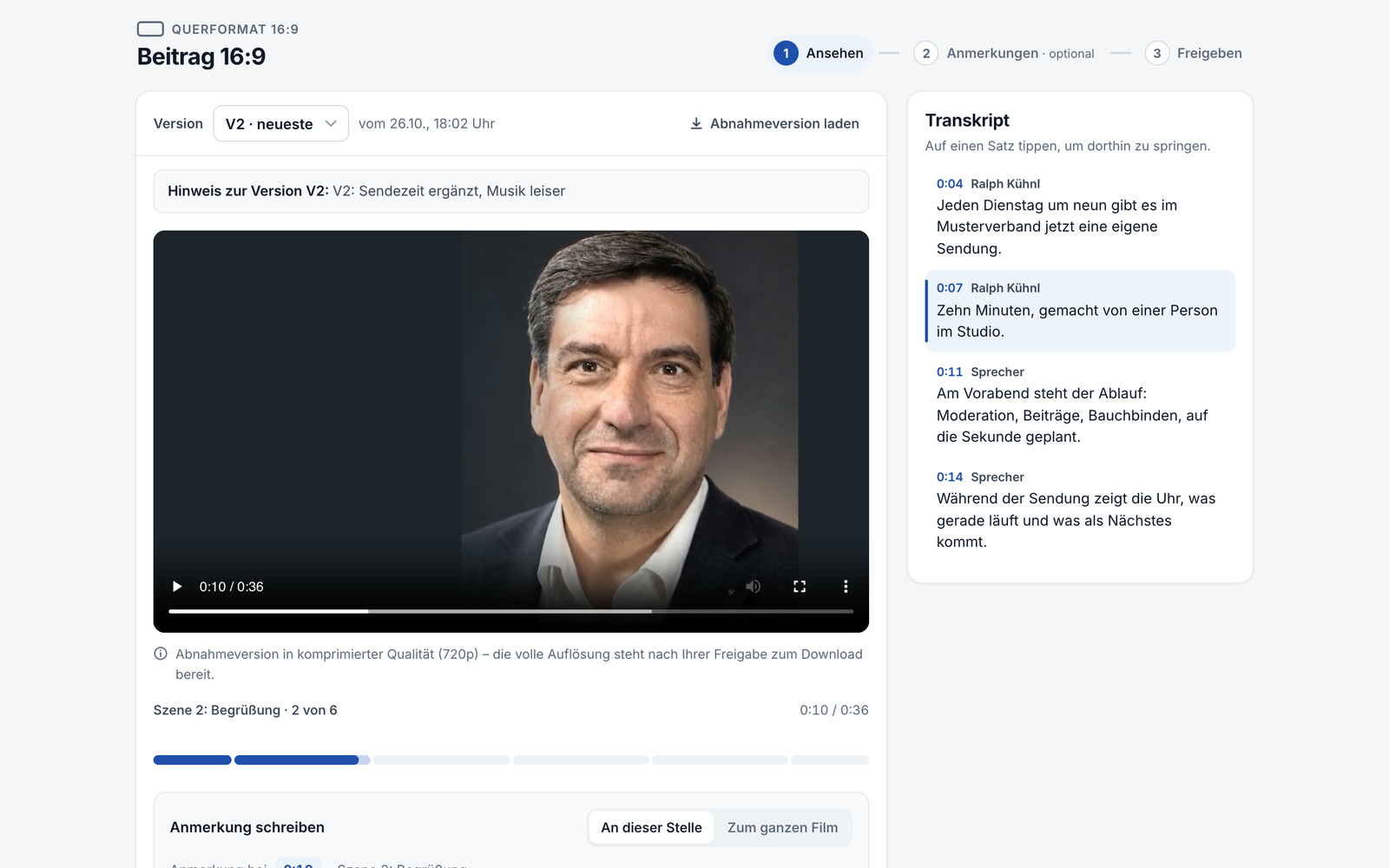The image size is (1389, 868).
Task: Jump to the transcript sentence starting Während der Sendung
Action: (1080, 510)
